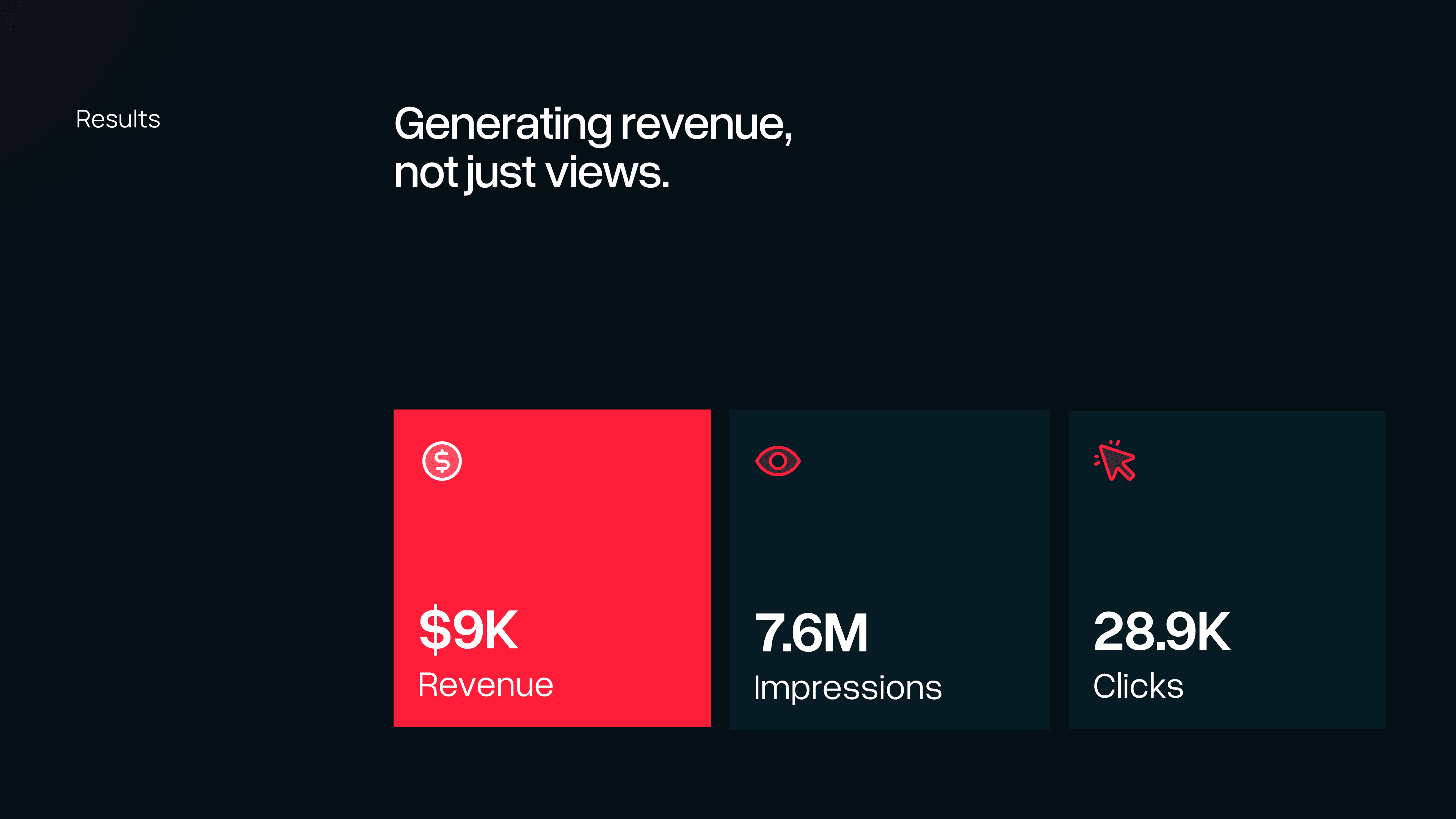Click the Clicks label
Viewport: 1456px width, 819px height.
coord(1138,686)
